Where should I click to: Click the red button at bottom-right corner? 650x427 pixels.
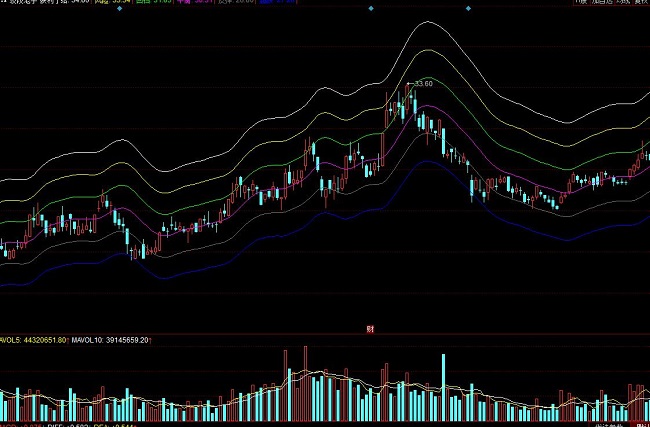pos(640,423)
